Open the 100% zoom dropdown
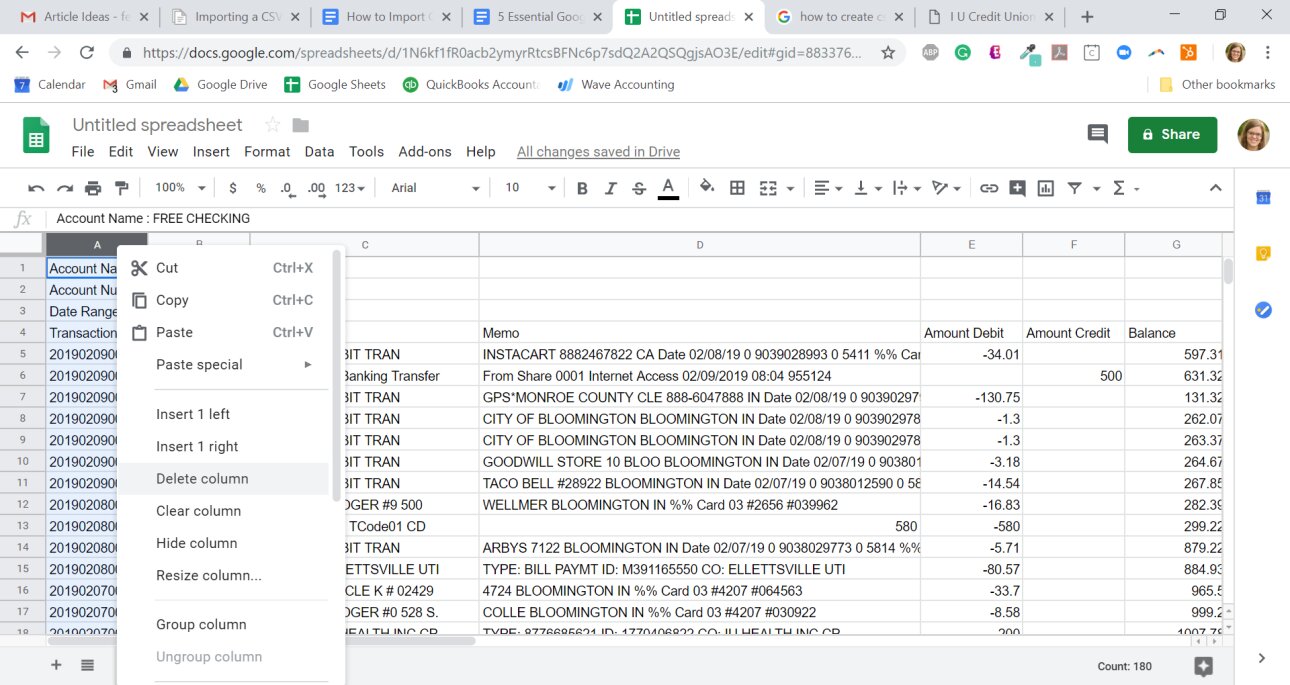 pos(178,187)
